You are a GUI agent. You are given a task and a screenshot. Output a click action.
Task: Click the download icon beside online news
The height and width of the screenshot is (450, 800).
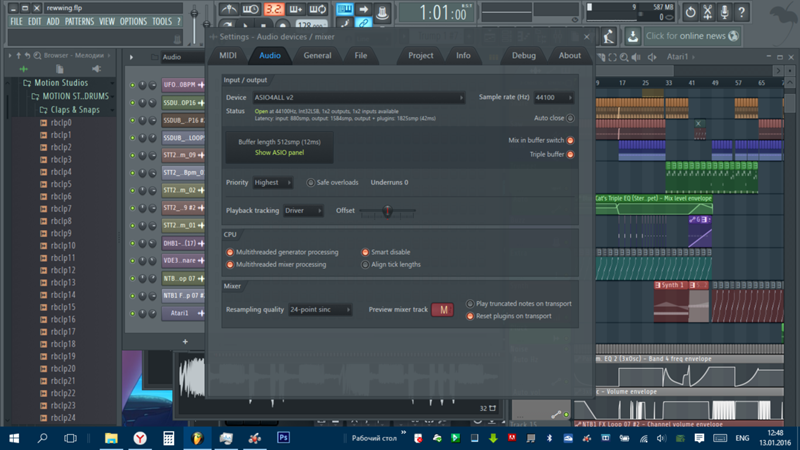click(633, 36)
